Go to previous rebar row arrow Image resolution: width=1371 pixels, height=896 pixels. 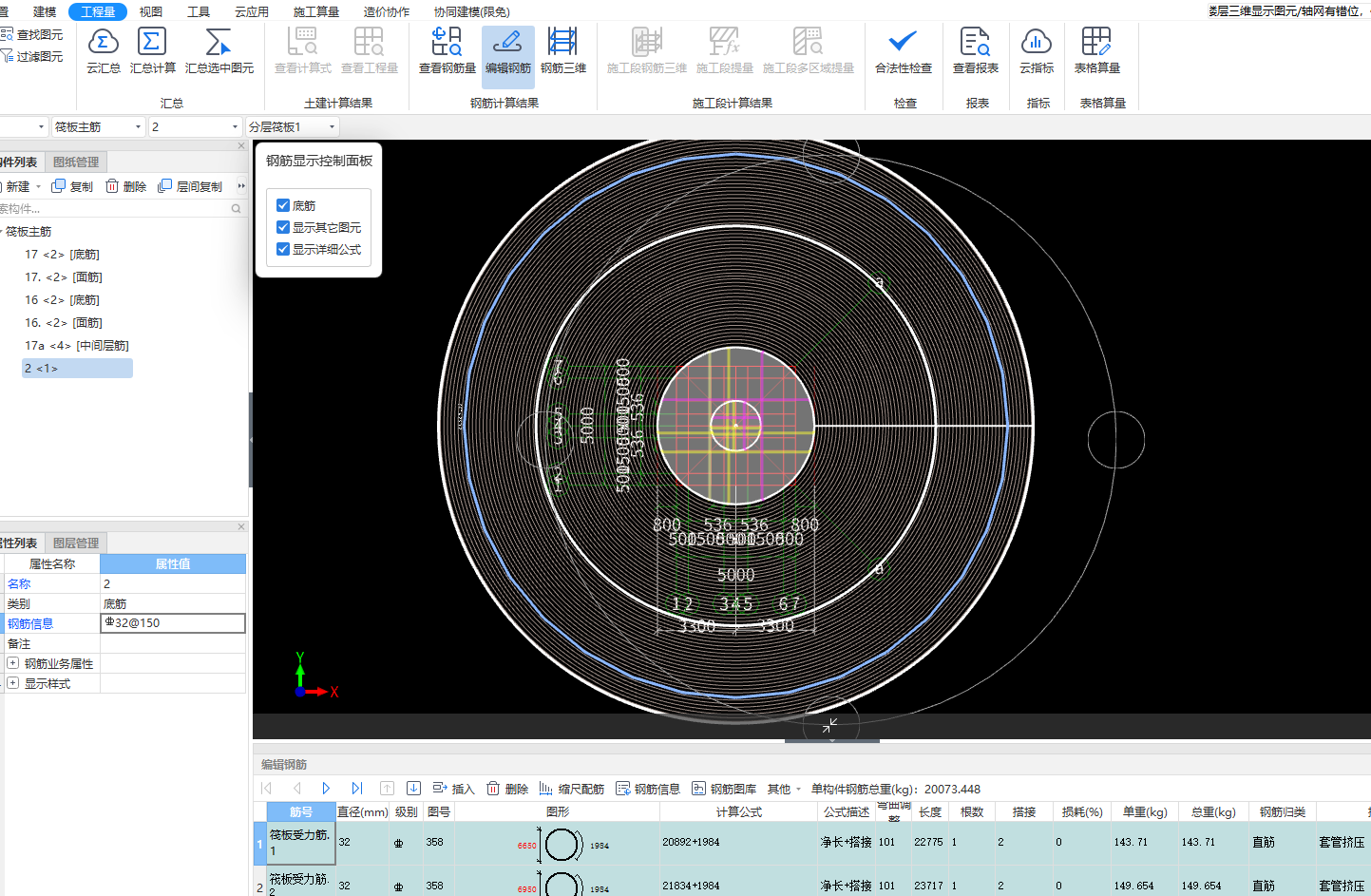click(x=296, y=788)
